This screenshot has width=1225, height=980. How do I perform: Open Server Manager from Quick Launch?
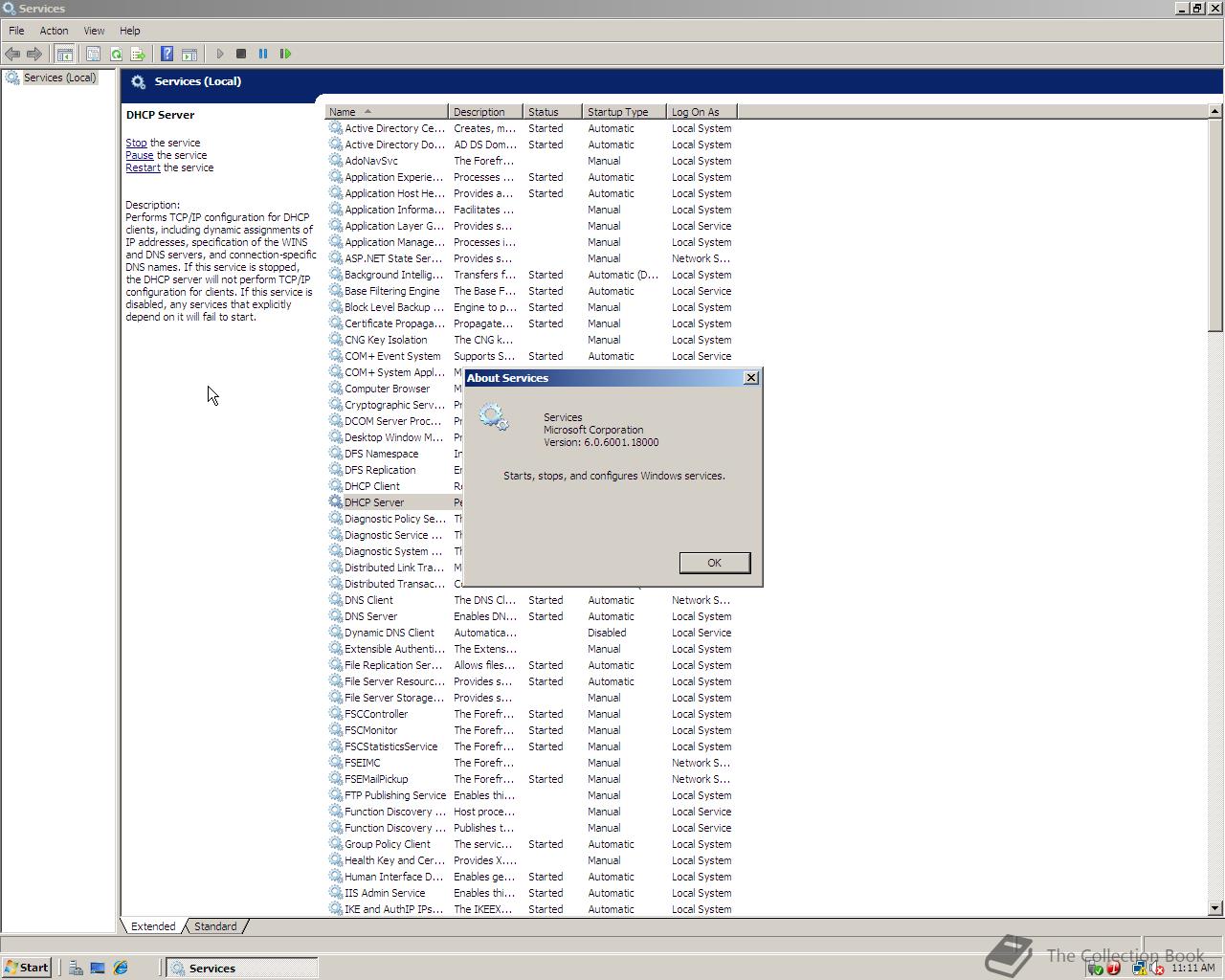[x=75, y=968]
